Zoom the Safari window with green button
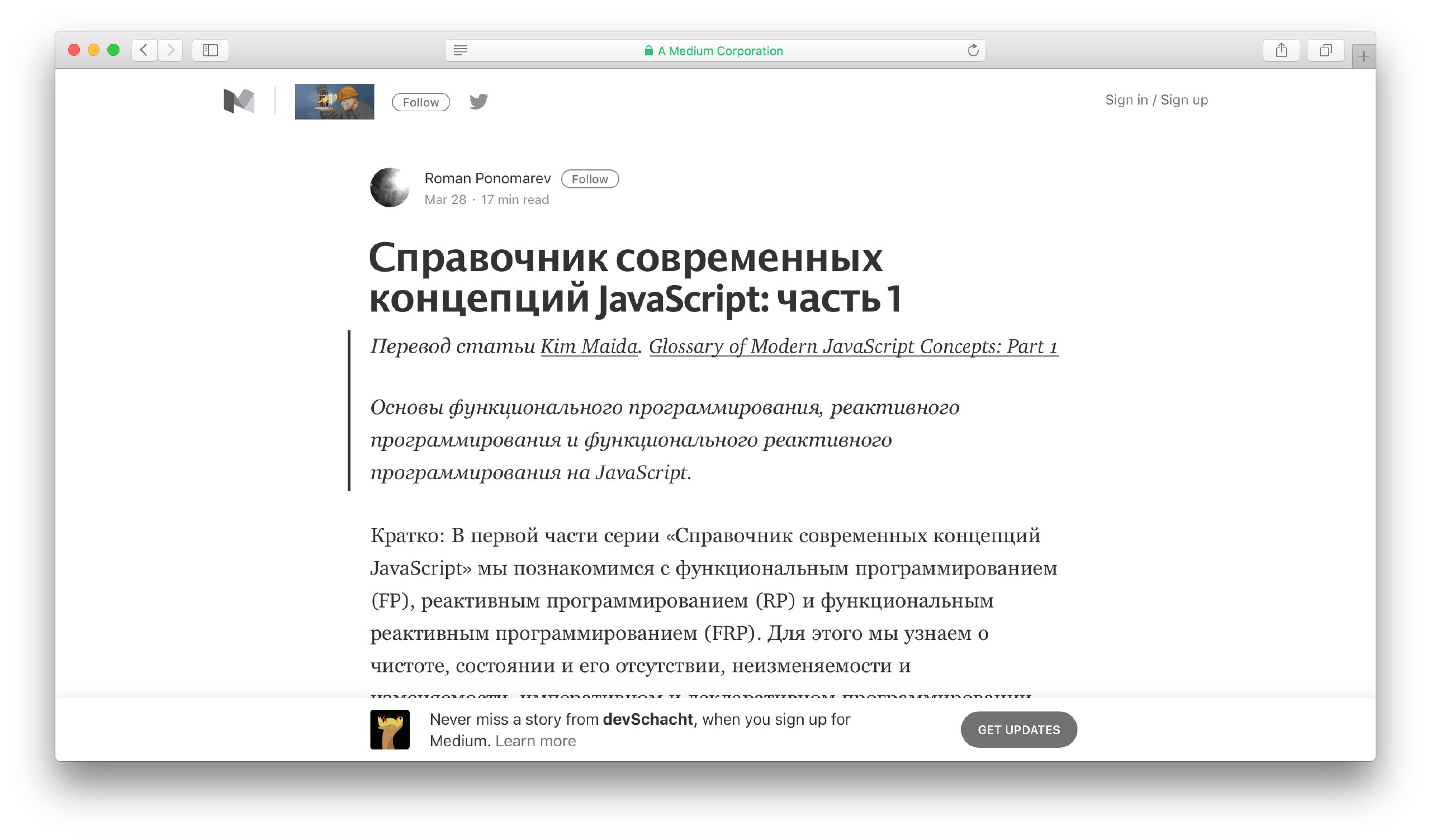The height and width of the screenshot is (840, 1431). pyautogui.click(x=113, y=50)
